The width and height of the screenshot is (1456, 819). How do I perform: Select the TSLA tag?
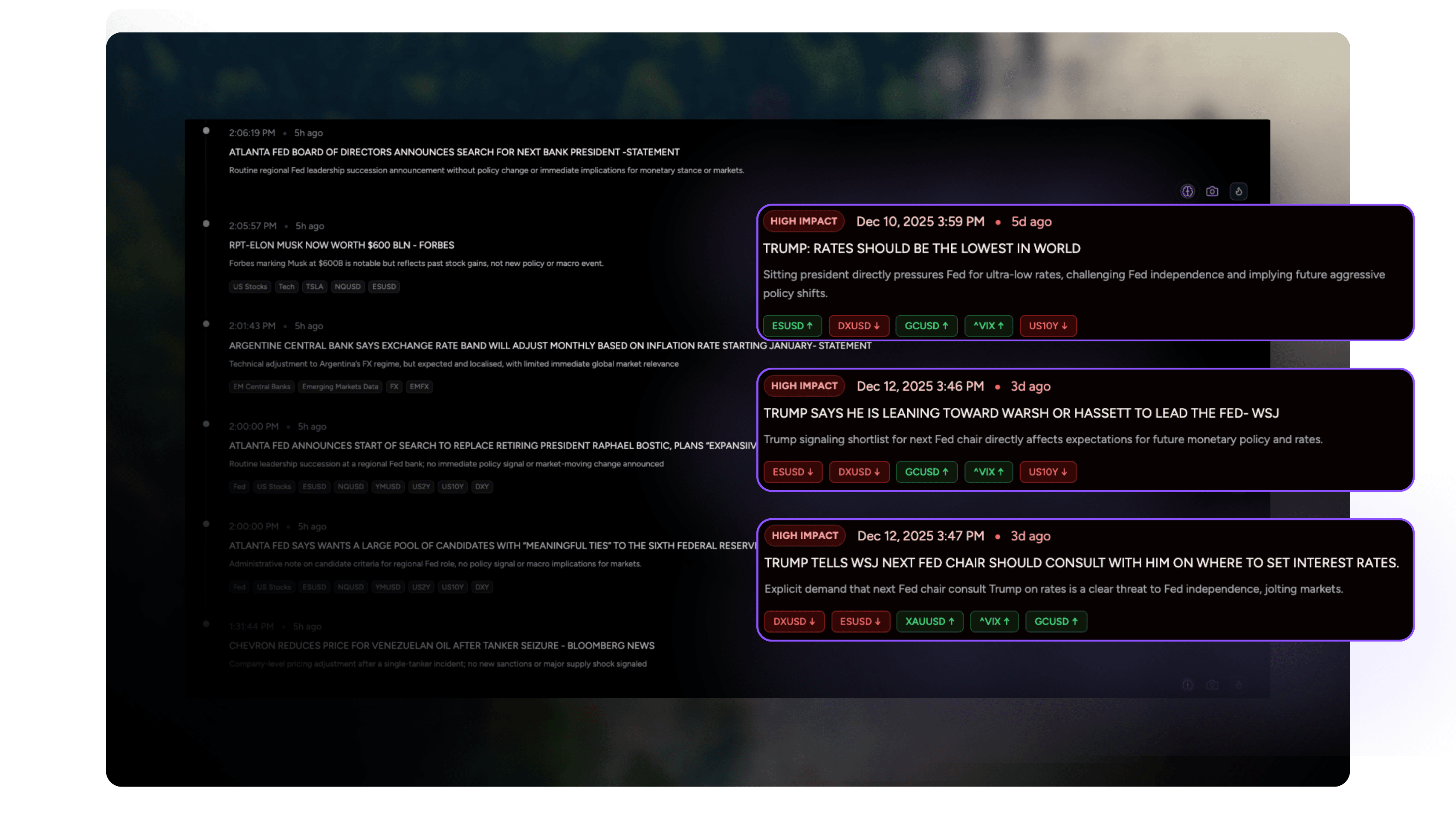coord(314,287)
